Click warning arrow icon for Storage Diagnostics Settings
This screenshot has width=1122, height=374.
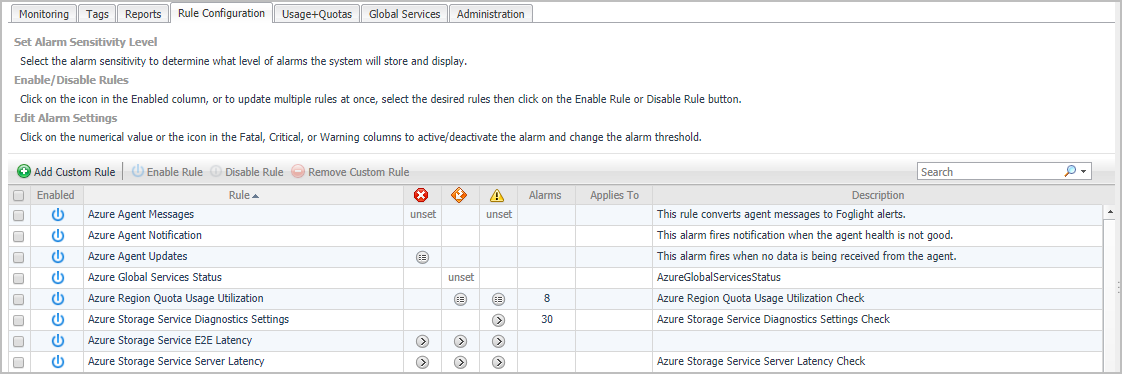pos(499,320)
